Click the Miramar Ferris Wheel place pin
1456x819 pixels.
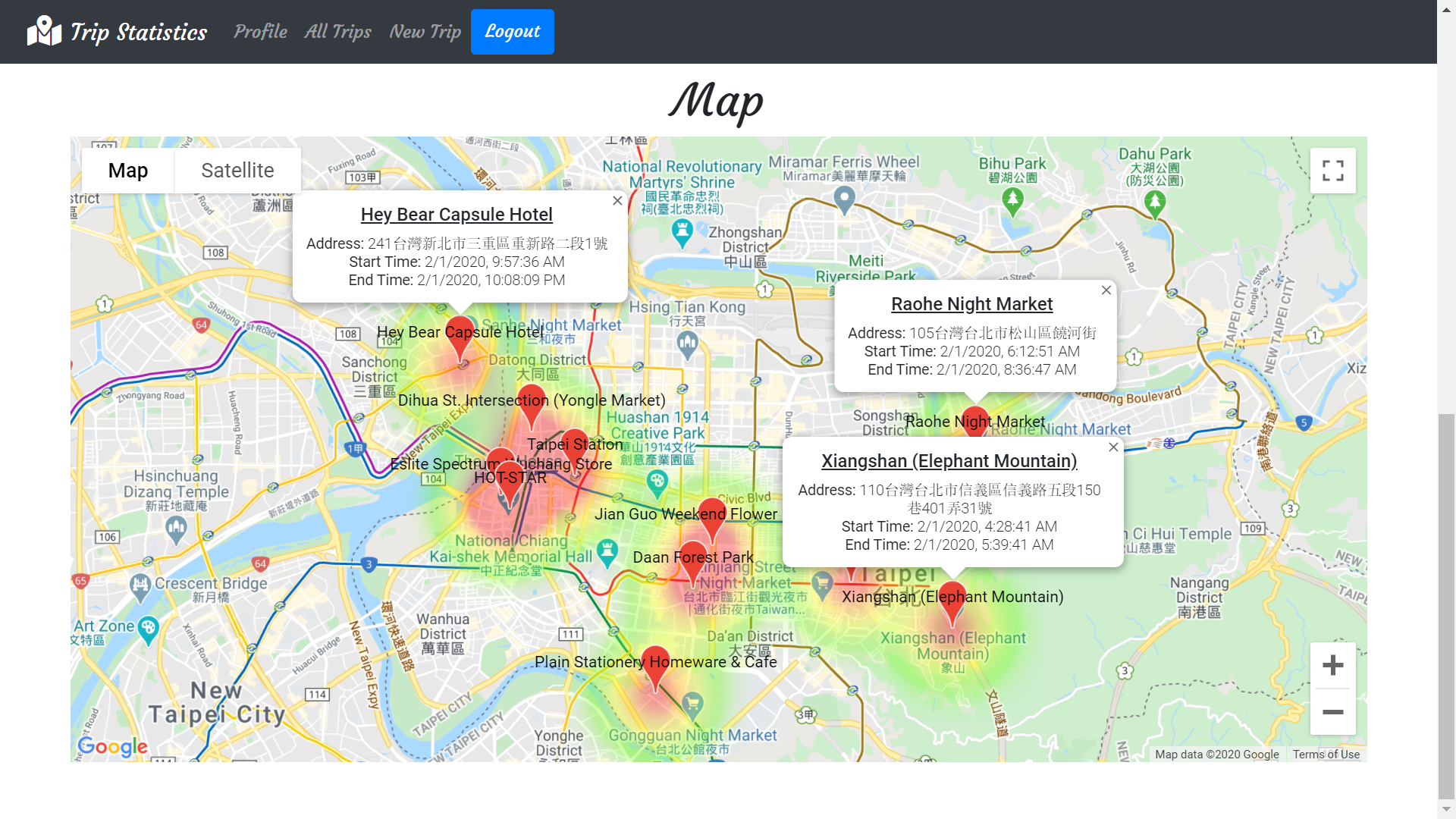tap(844, 201)
